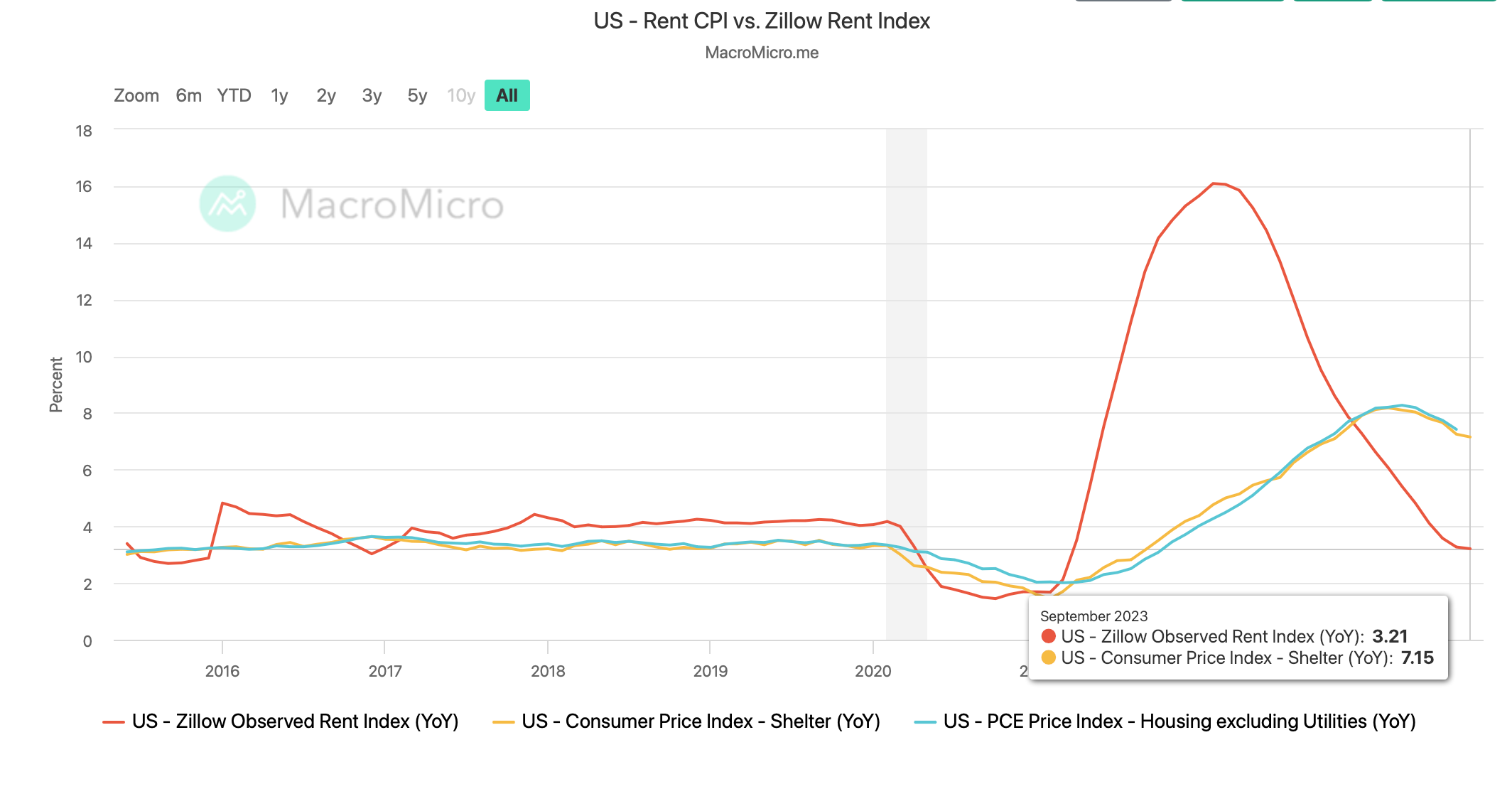Click the active All zoom button
The width and height of the screenshot is (1512, 789).
(x=507, y=95)
